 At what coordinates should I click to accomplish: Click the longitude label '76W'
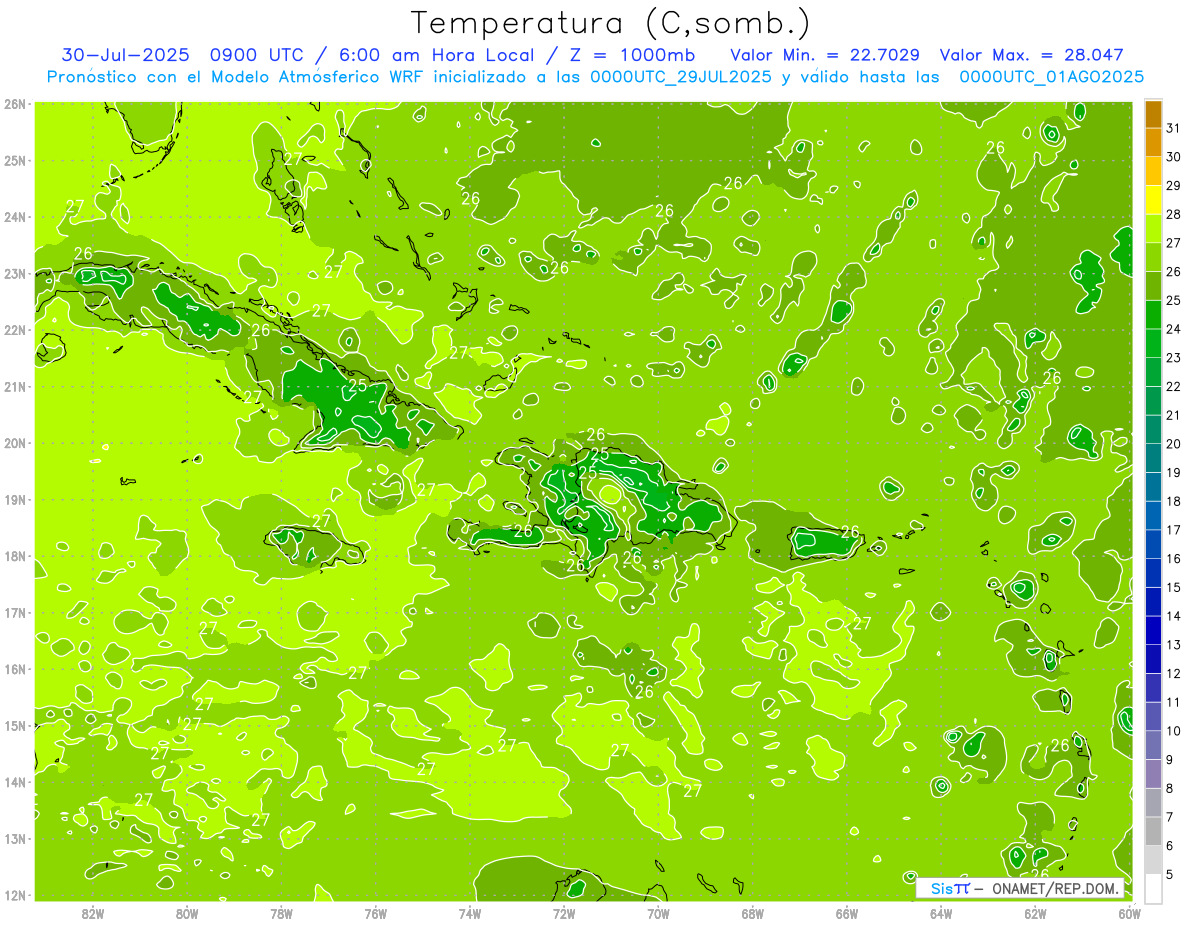pos(375,913)
